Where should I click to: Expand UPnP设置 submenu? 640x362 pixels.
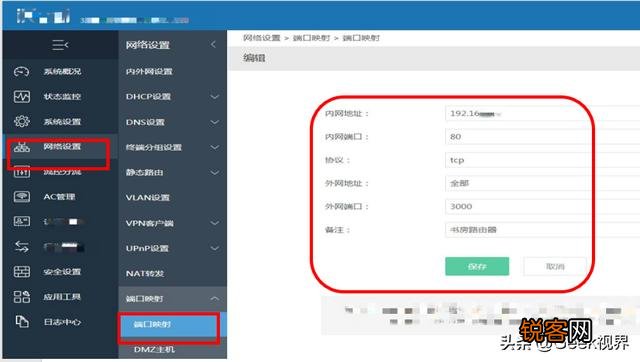tap(214, 248)
